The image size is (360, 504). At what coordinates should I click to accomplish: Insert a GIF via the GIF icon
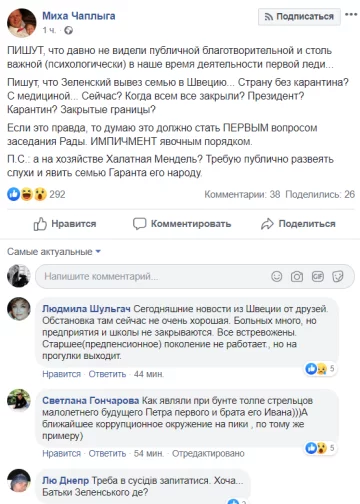[x=317, y=276]
